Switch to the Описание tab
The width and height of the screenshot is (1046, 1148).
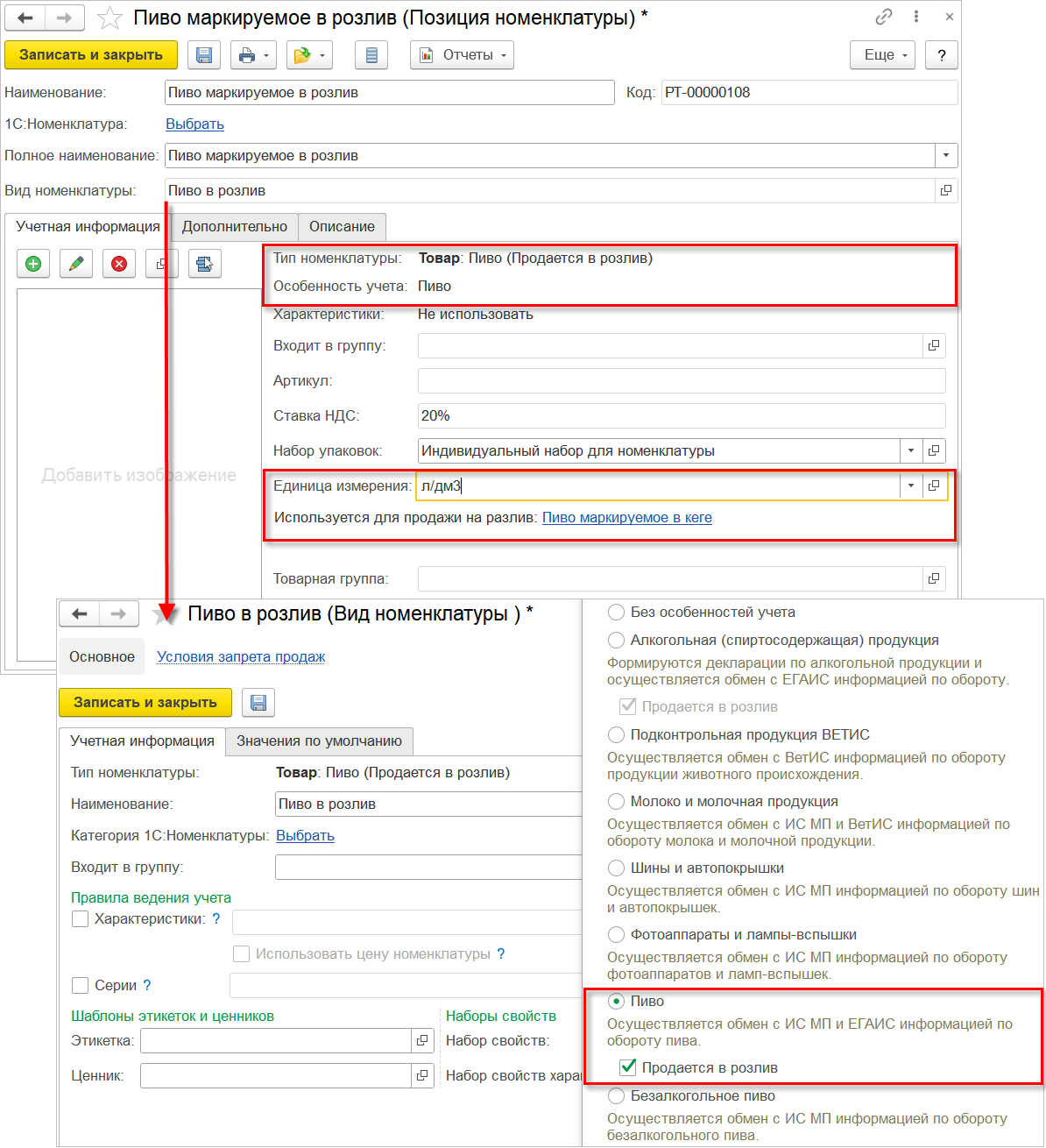[x=342, y=226]
